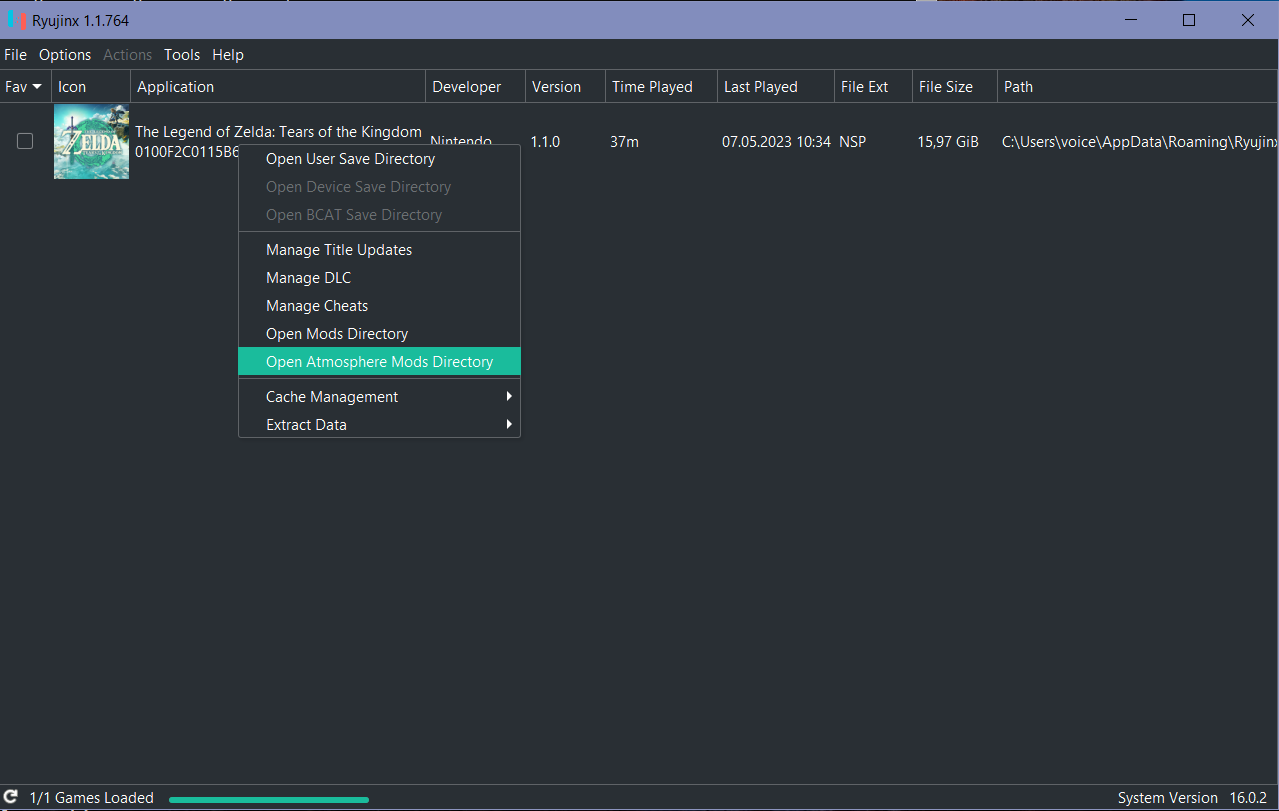Click the game title Tears of the Kingdom
The height and width of the screenshot is (811, 1279).
click(278, 132)
